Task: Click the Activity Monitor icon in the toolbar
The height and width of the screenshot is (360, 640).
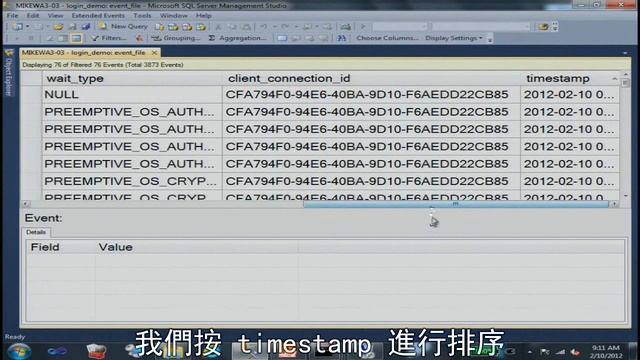Action: [x=345, y=27]
